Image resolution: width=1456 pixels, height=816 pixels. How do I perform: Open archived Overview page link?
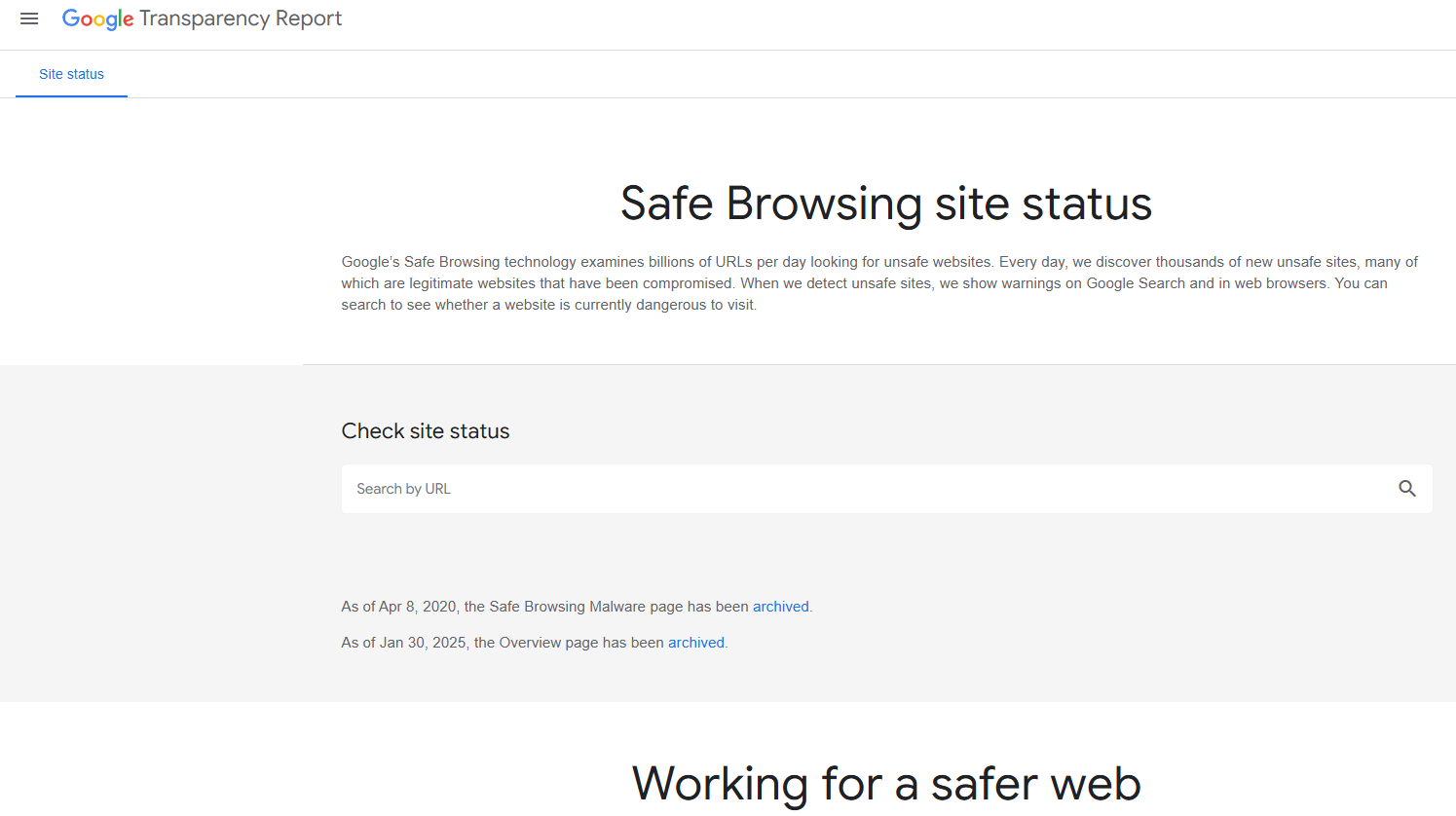coord(695,643)
